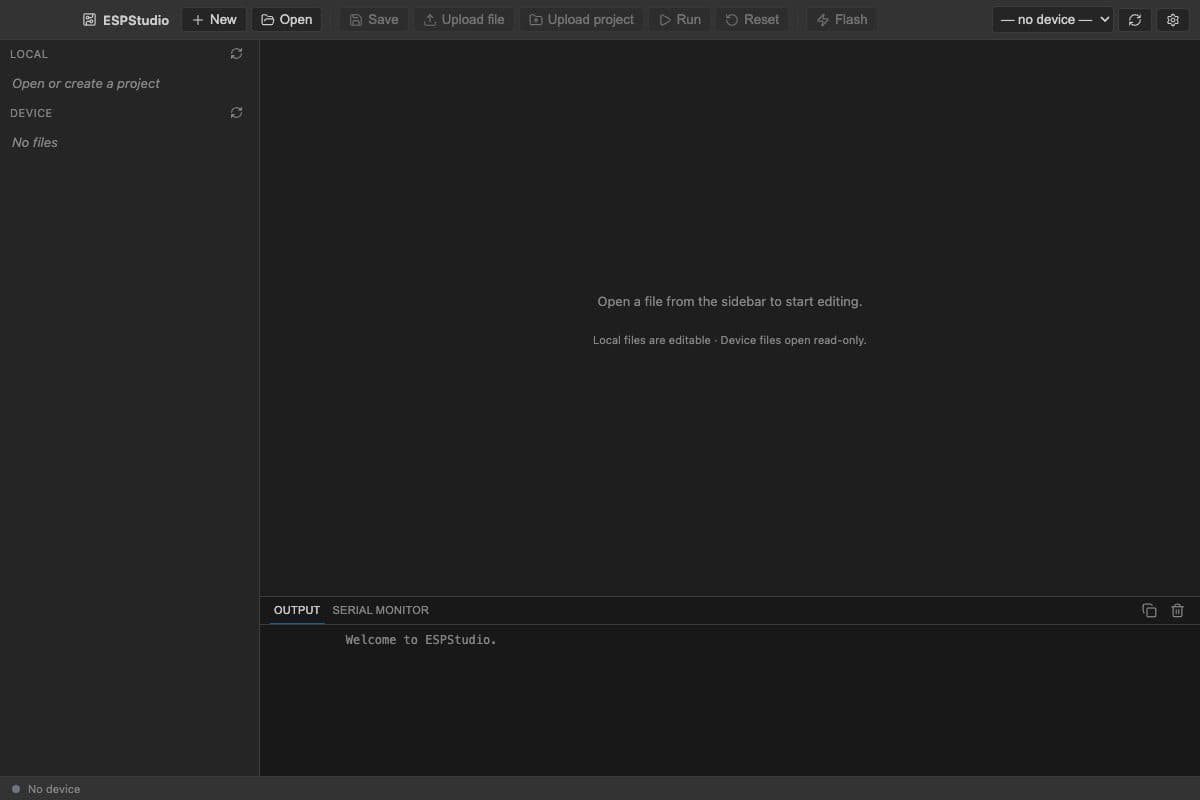Click 'Open or create a project' text
Image resolution: width=1200 pixels, height=800 pixels.
pos(86,84)
